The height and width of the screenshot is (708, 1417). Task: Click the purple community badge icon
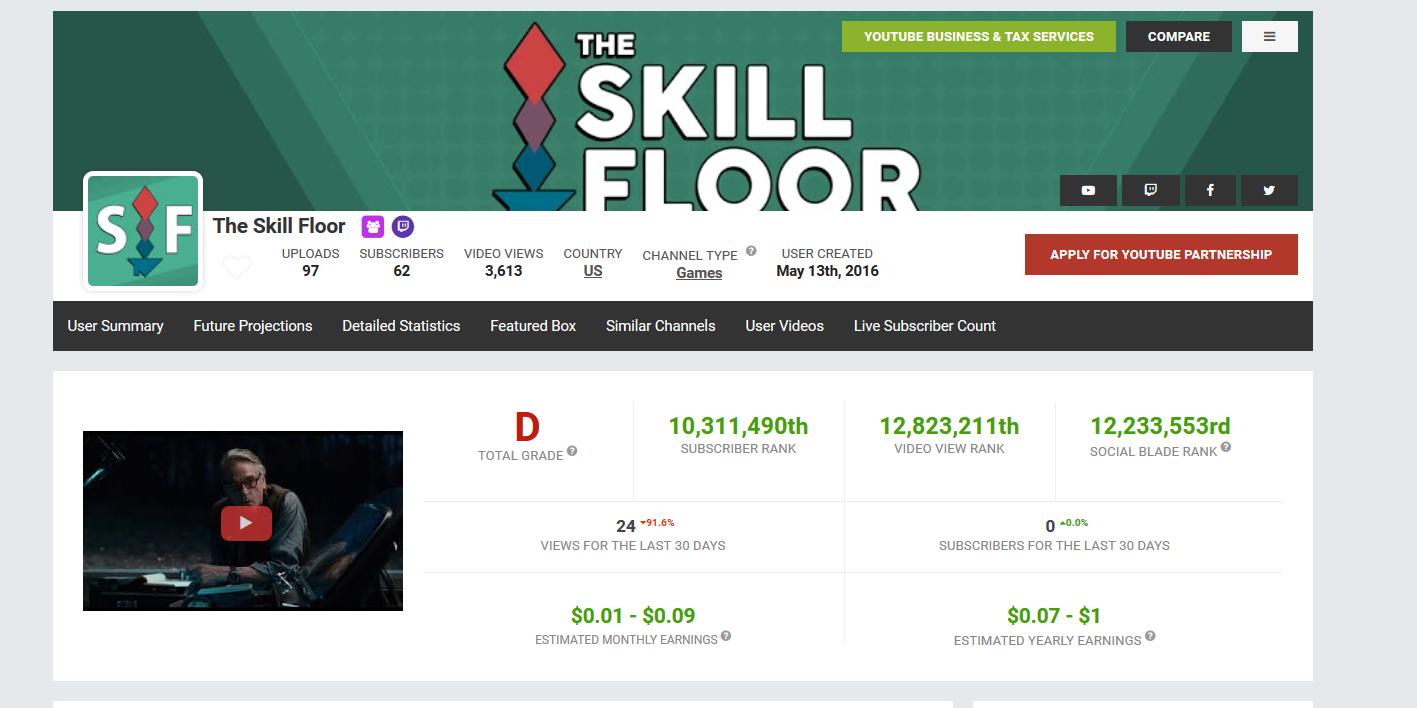point(373,227)
